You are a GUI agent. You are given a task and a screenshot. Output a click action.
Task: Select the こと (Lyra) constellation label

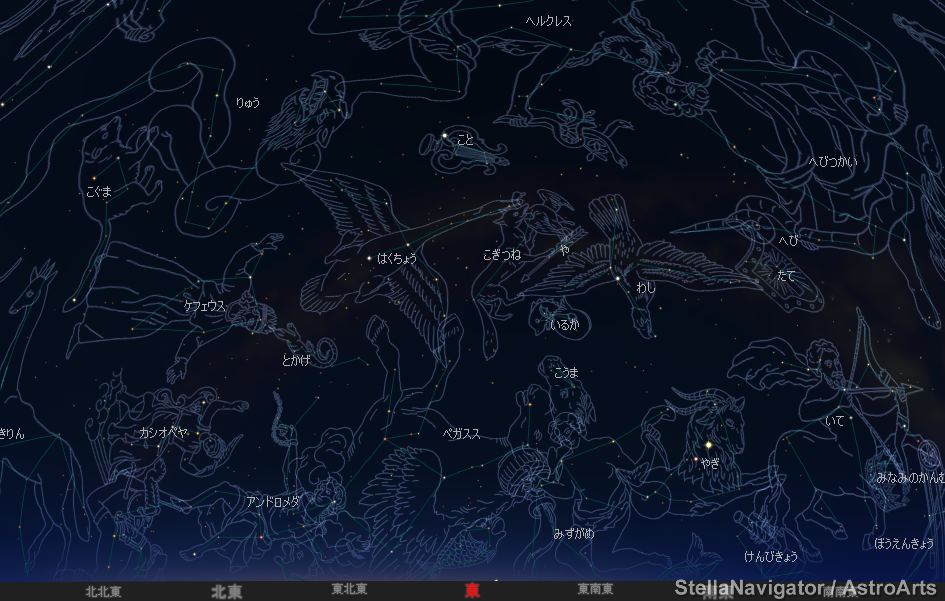point(465,140)
